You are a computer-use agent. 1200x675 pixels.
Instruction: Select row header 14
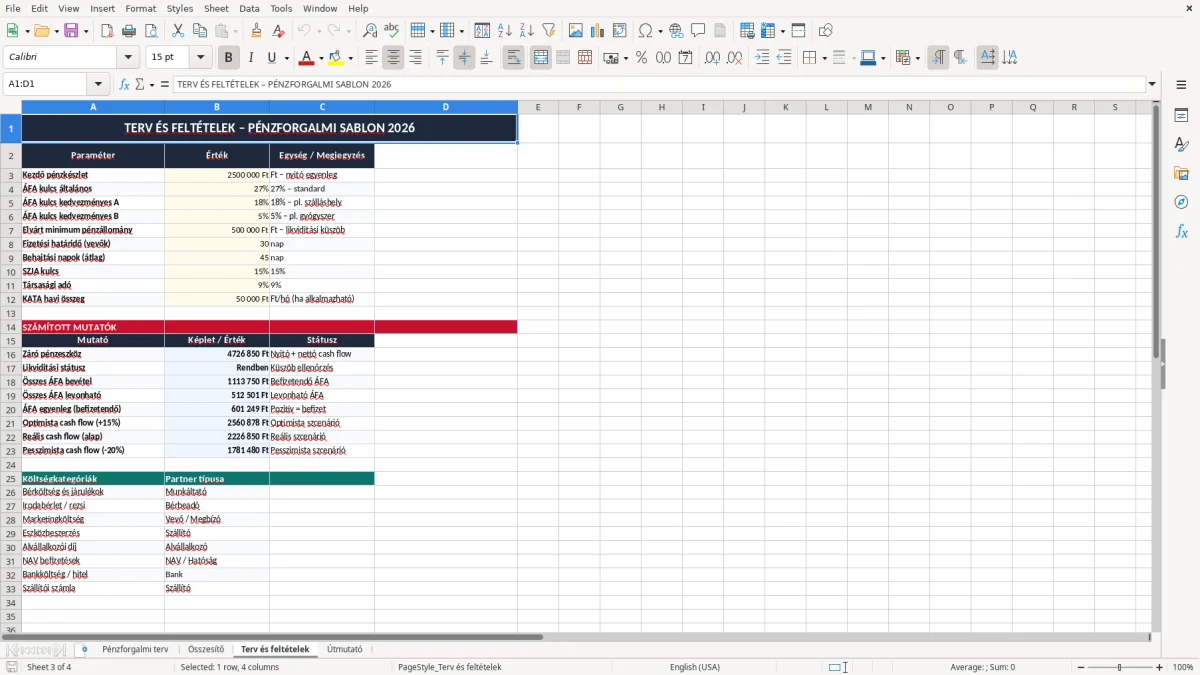pos(11,327)
